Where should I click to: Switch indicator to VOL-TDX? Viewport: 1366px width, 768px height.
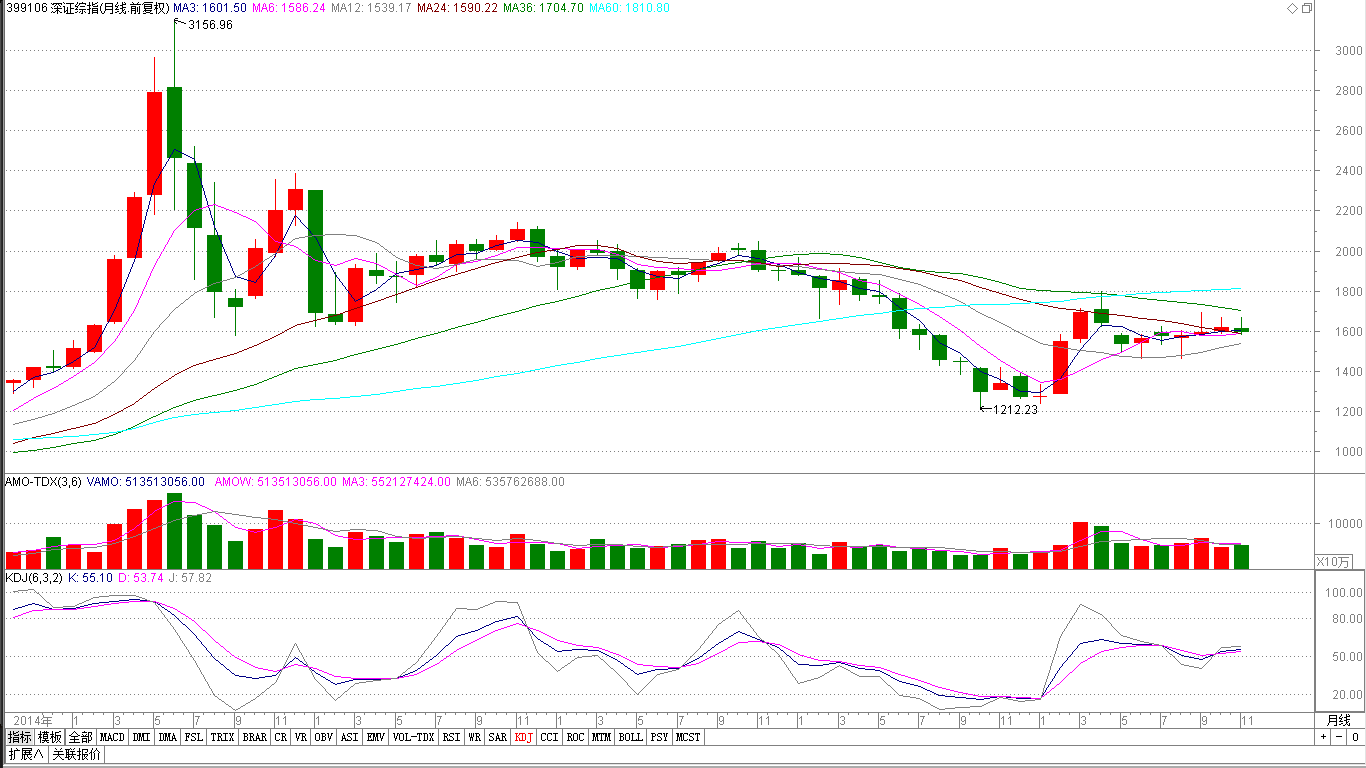(x=414, y=737)
